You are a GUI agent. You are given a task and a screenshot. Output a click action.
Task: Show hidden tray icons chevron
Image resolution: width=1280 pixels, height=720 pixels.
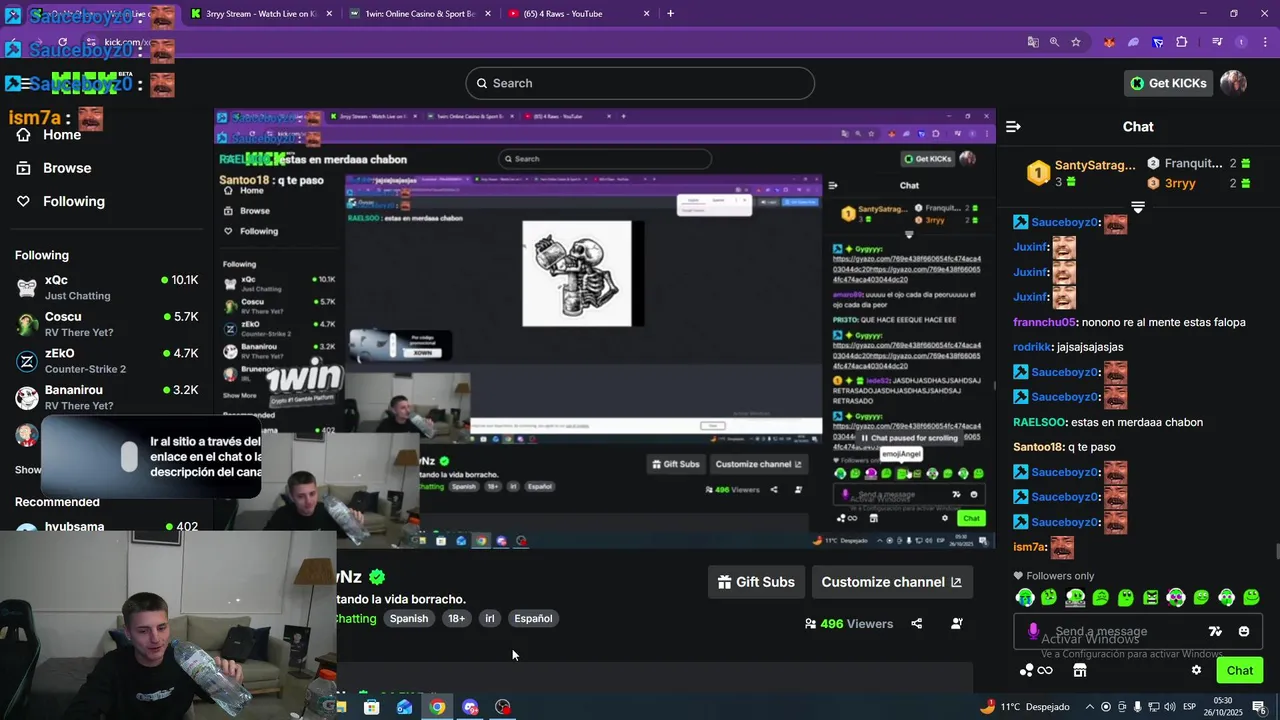(x=1090, y=707)
